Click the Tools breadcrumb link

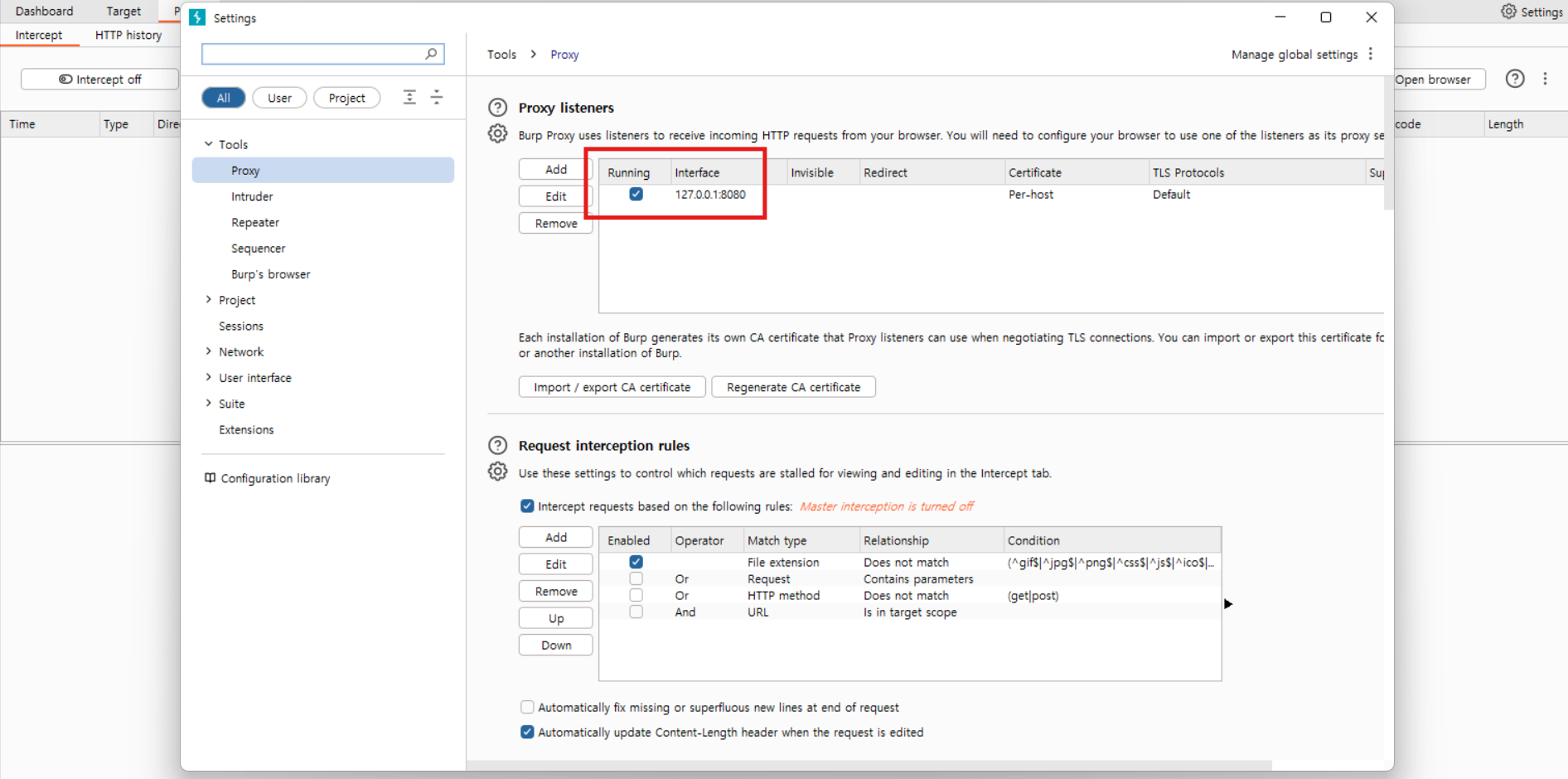[x=501, y=55]
